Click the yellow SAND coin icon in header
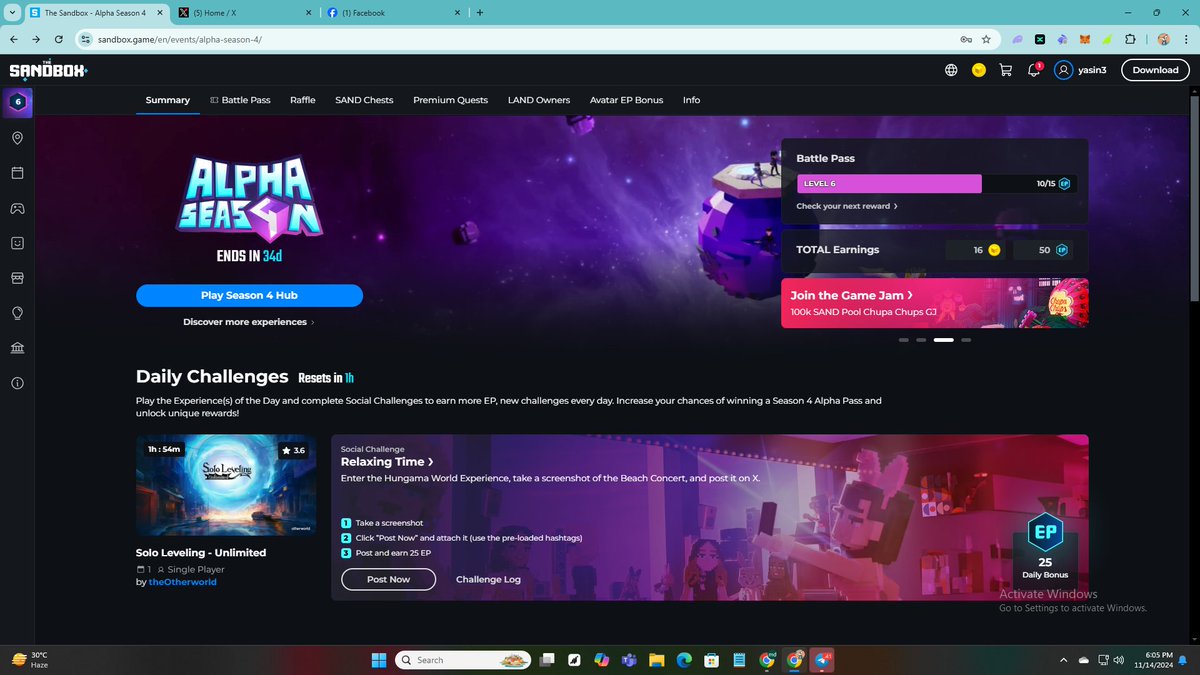 tap(979, 70)
